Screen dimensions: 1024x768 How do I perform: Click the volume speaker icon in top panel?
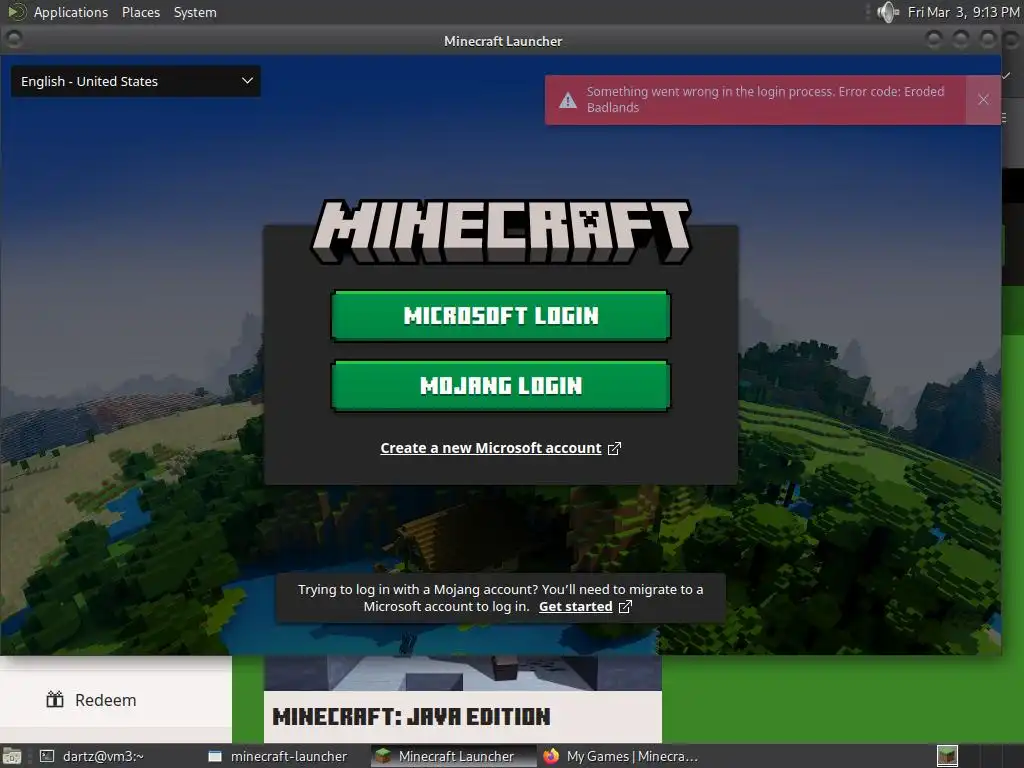[888, 12]
